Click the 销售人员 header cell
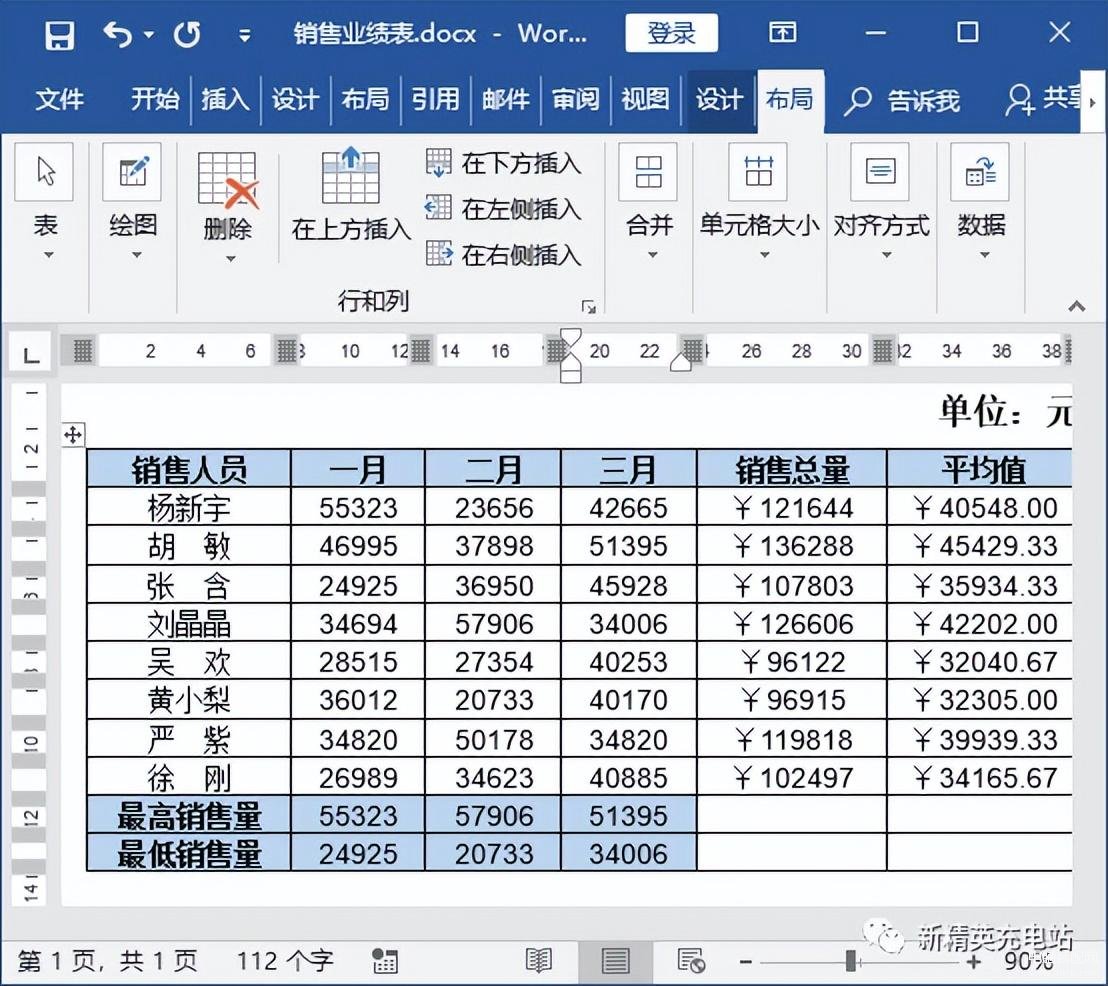The image size is (1108, 986). point(189,469)
